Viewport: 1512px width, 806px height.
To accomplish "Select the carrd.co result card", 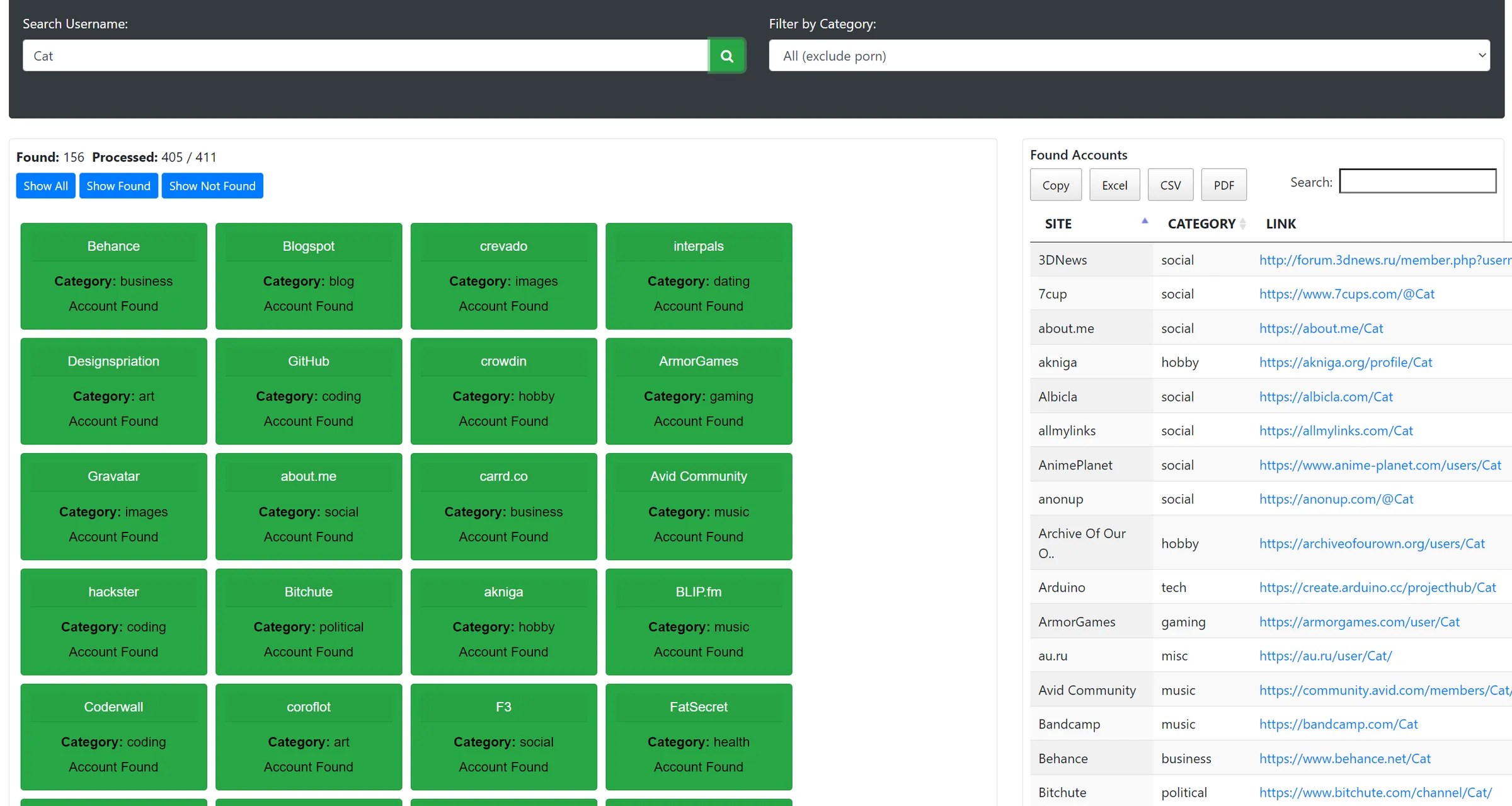I will point(503,507).
